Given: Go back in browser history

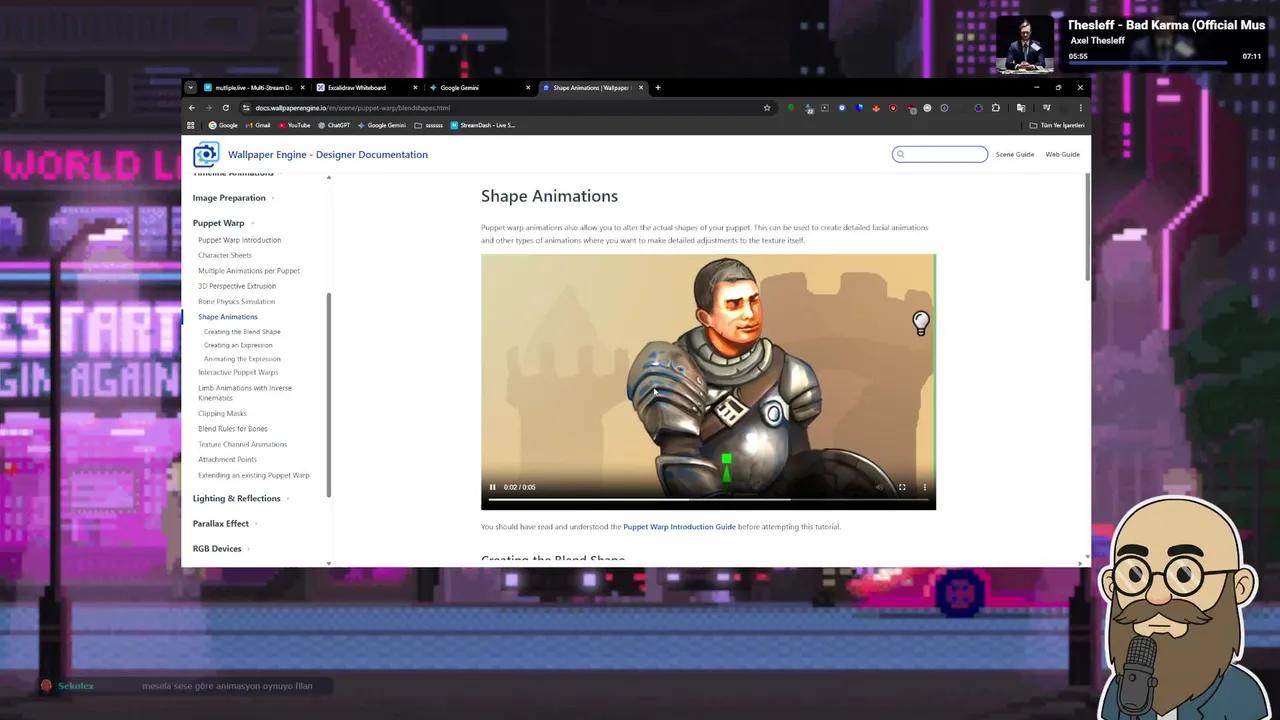Looking at the screenshot, I should 192,108.
